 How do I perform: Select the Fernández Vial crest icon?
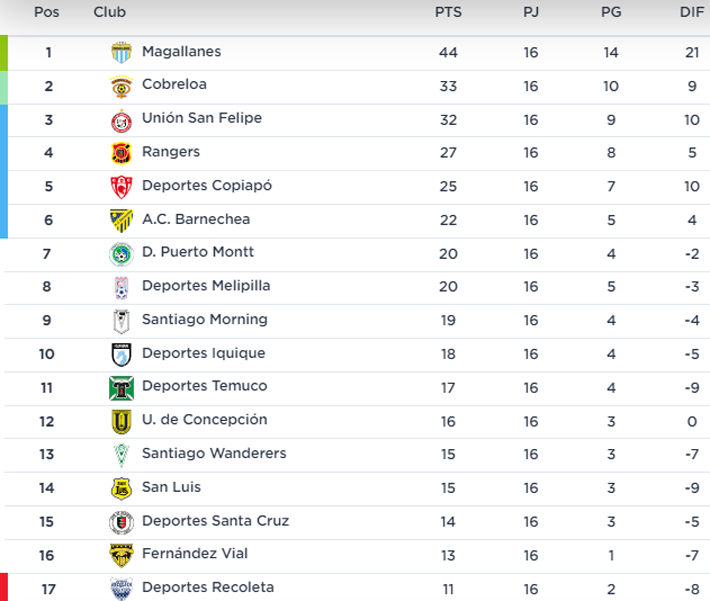tap(121, 555)
